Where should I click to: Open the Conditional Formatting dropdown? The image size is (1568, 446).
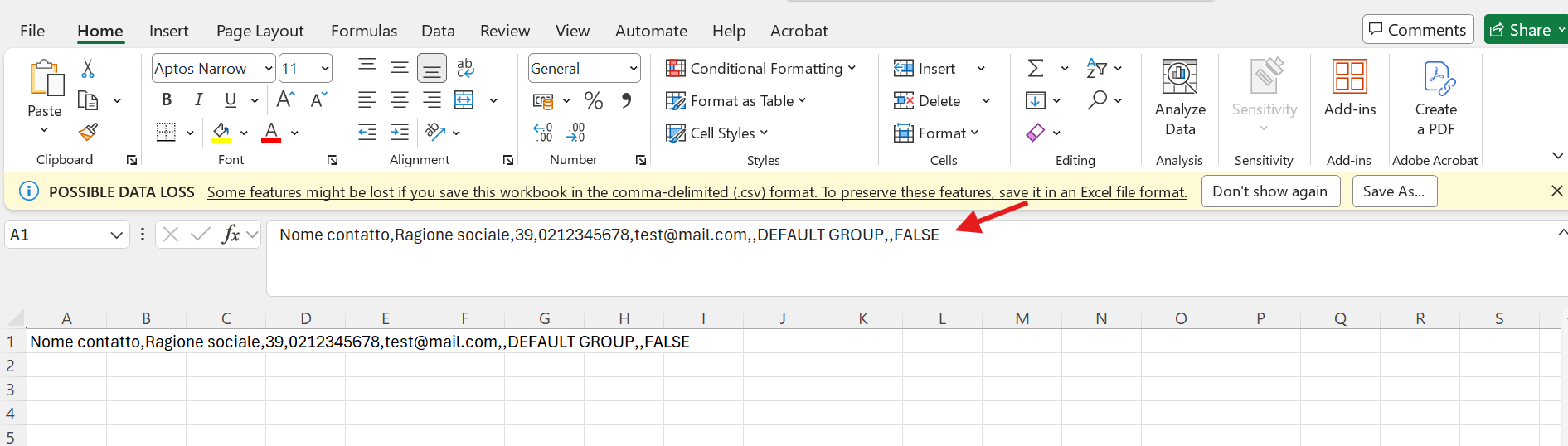point(760,69)
